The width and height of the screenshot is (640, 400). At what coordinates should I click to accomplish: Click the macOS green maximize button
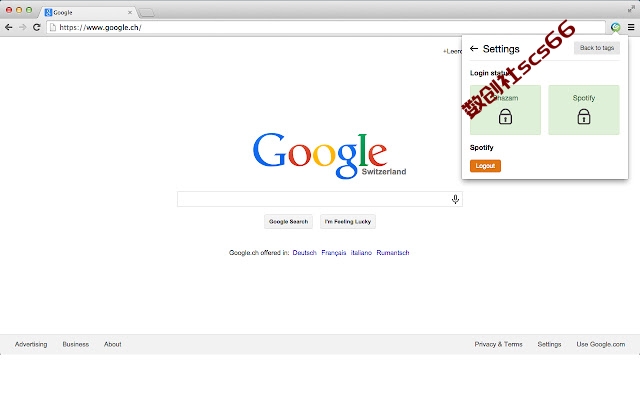pyautogui.click(x=29, y=9)
